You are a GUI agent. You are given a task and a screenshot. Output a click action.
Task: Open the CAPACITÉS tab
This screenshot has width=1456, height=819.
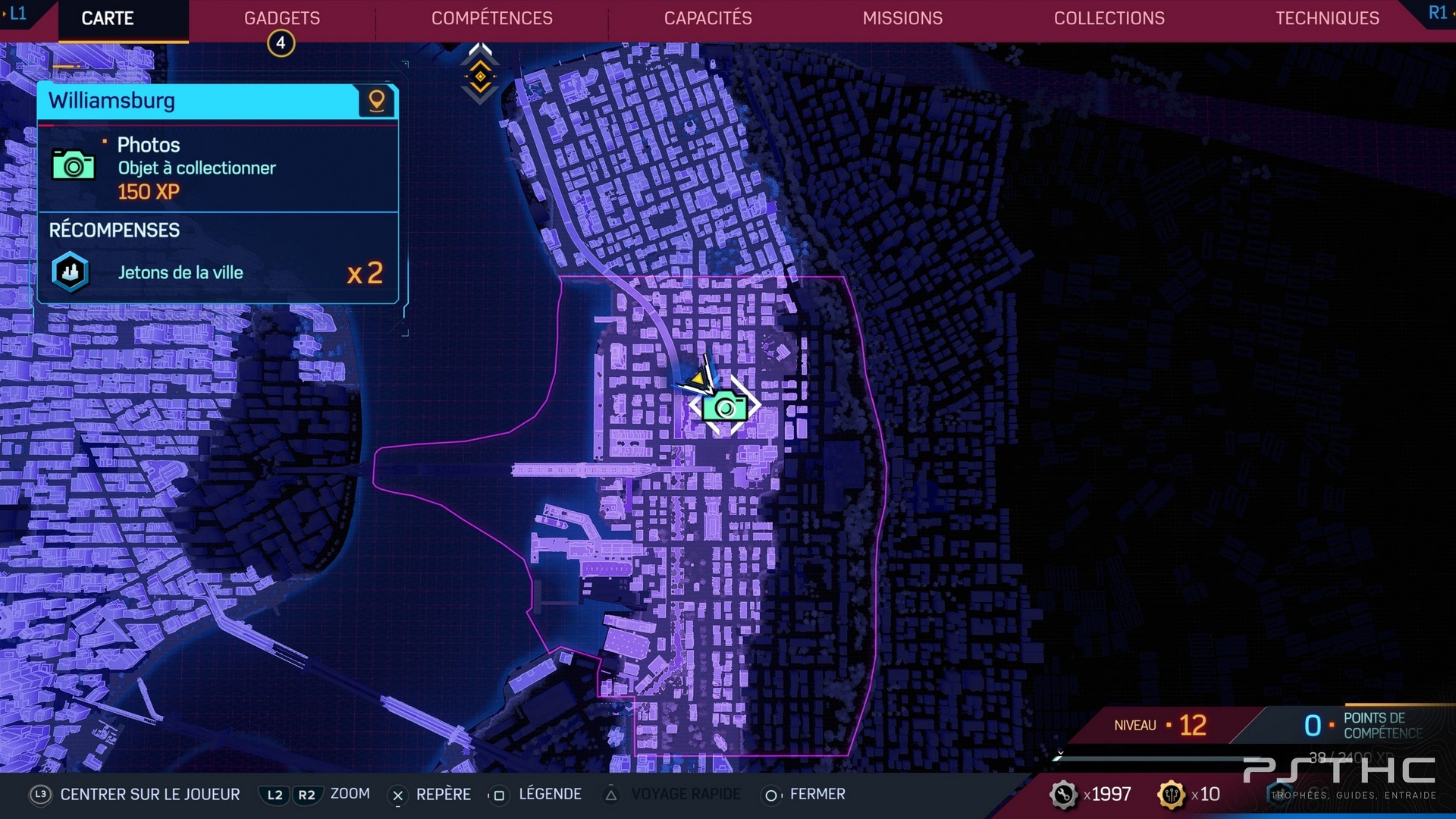[708, 18]
